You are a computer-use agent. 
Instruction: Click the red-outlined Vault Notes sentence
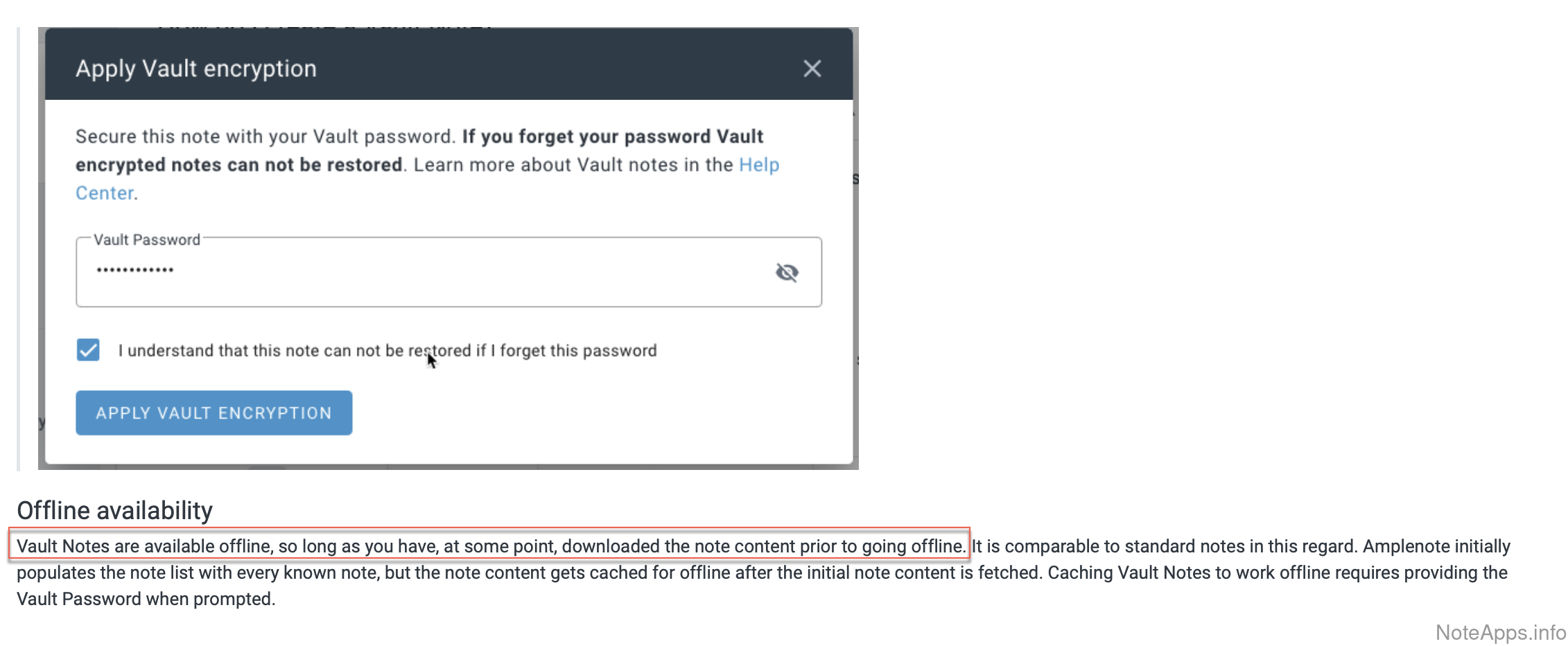click(x=489, y=546)
